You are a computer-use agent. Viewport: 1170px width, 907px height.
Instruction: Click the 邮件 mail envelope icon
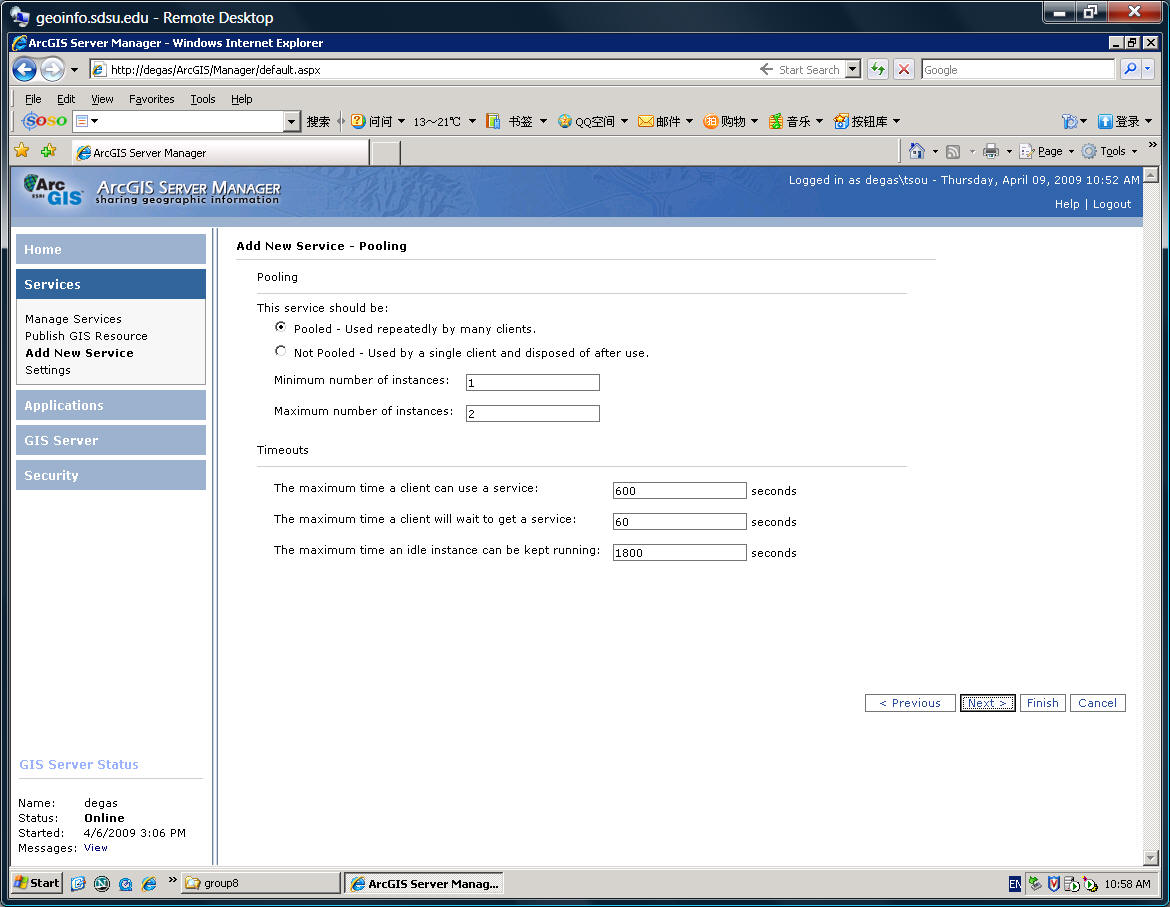[645, 121]
